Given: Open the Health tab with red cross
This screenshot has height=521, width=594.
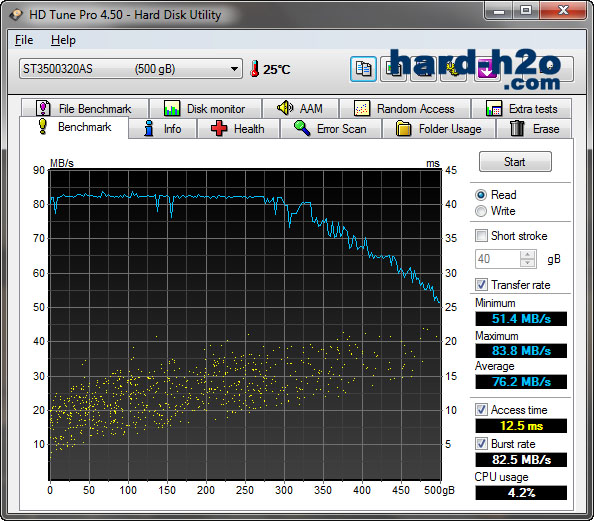Looking at the screenshot, I should (238, 129).
